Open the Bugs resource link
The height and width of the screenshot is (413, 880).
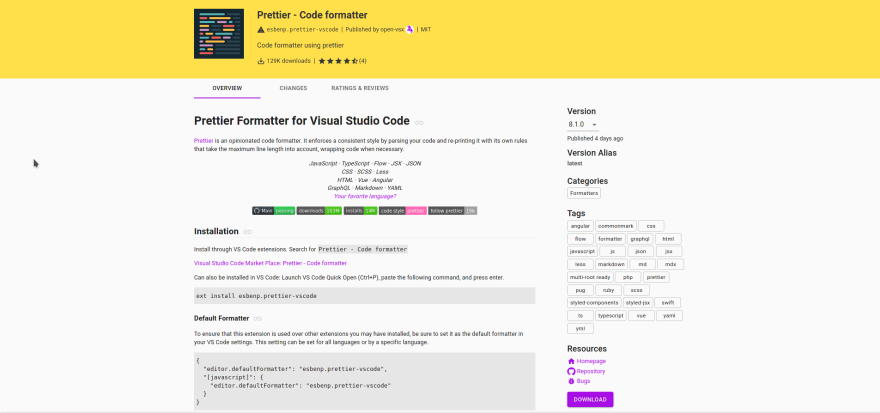tap(584, 381)
